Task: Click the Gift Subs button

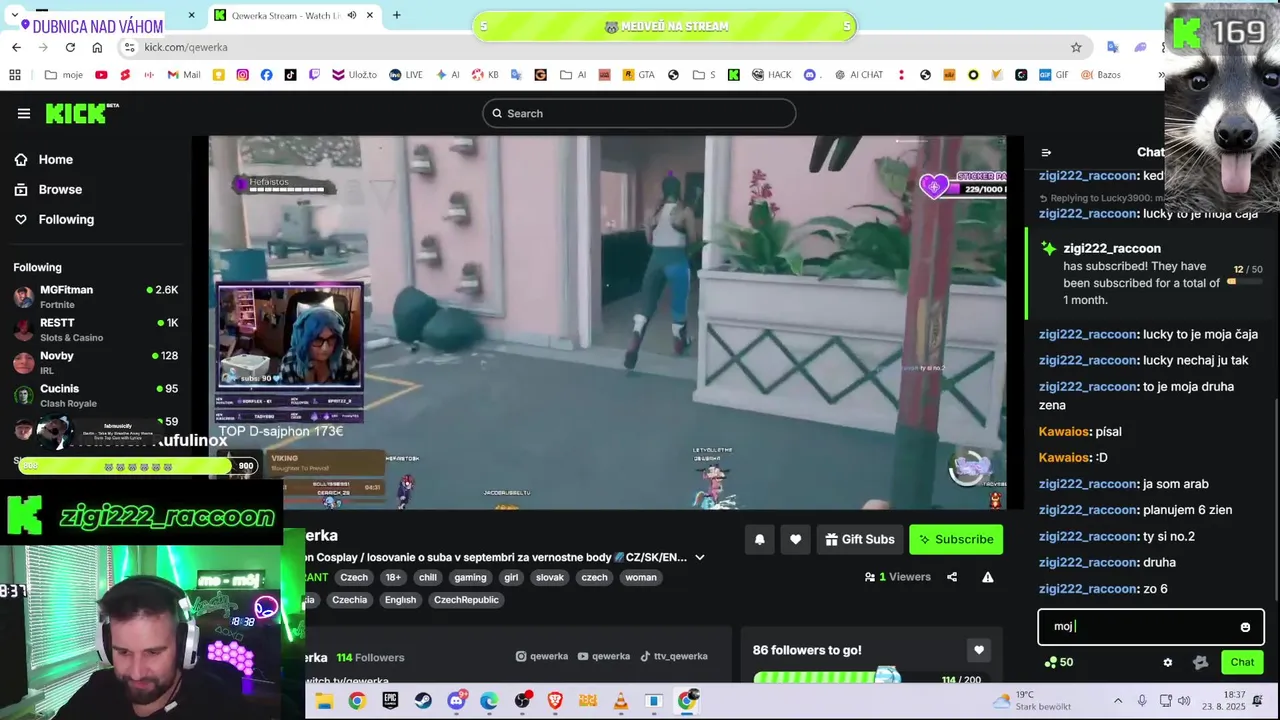Action: click(860, 539)
